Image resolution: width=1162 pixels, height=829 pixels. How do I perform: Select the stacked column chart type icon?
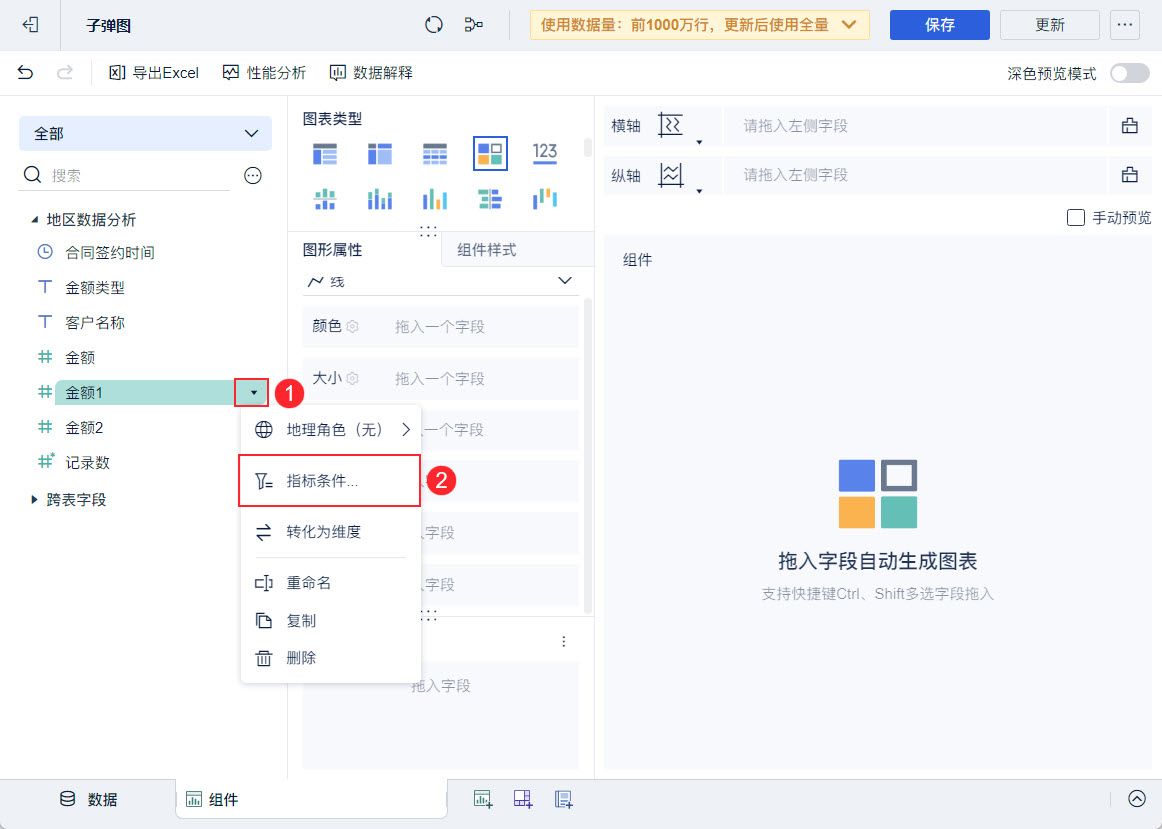(x=435, y=199)
